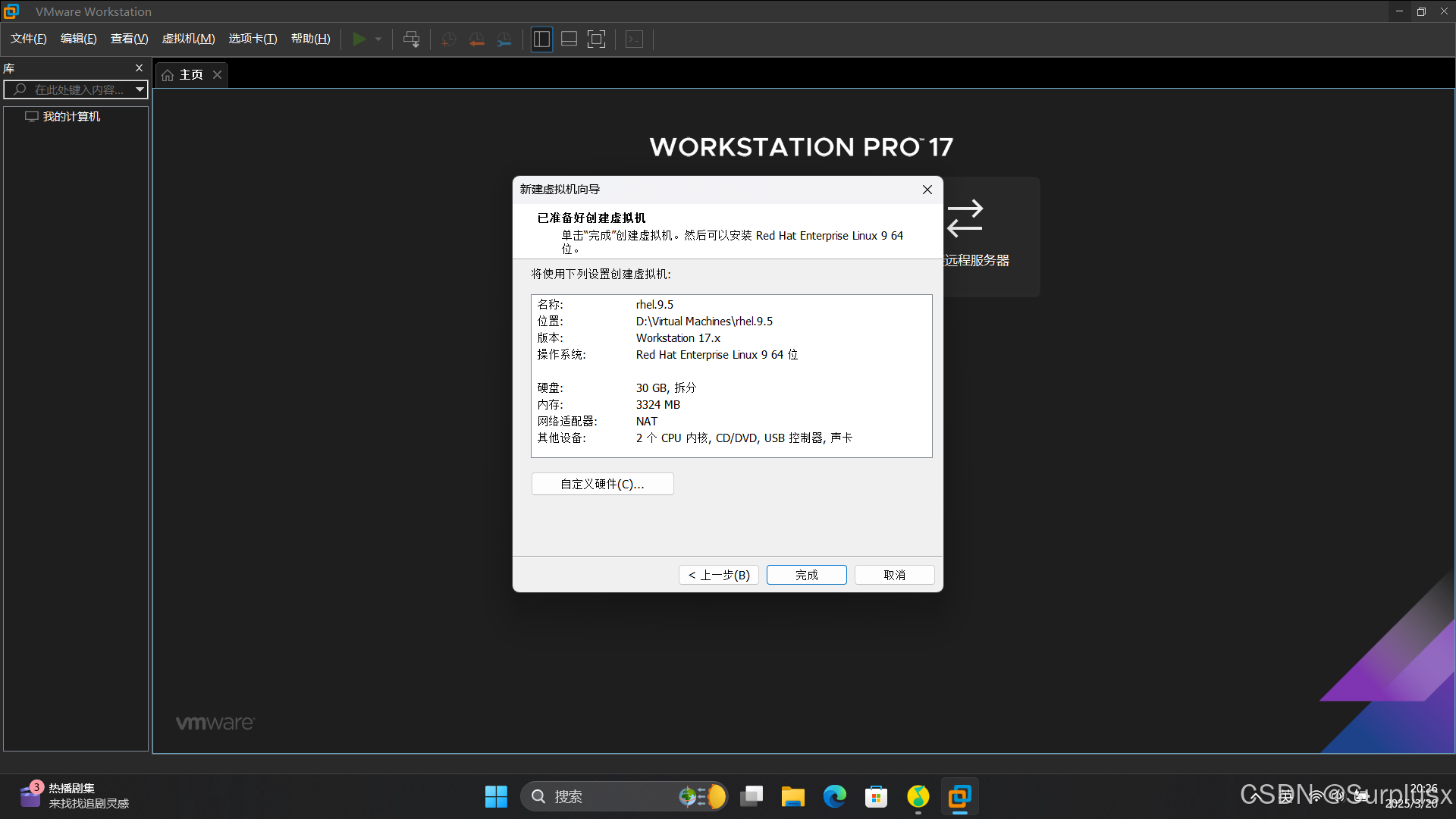Close the 主页 tab
Screen dimensions: 1456x819
(x=217, y=74)
